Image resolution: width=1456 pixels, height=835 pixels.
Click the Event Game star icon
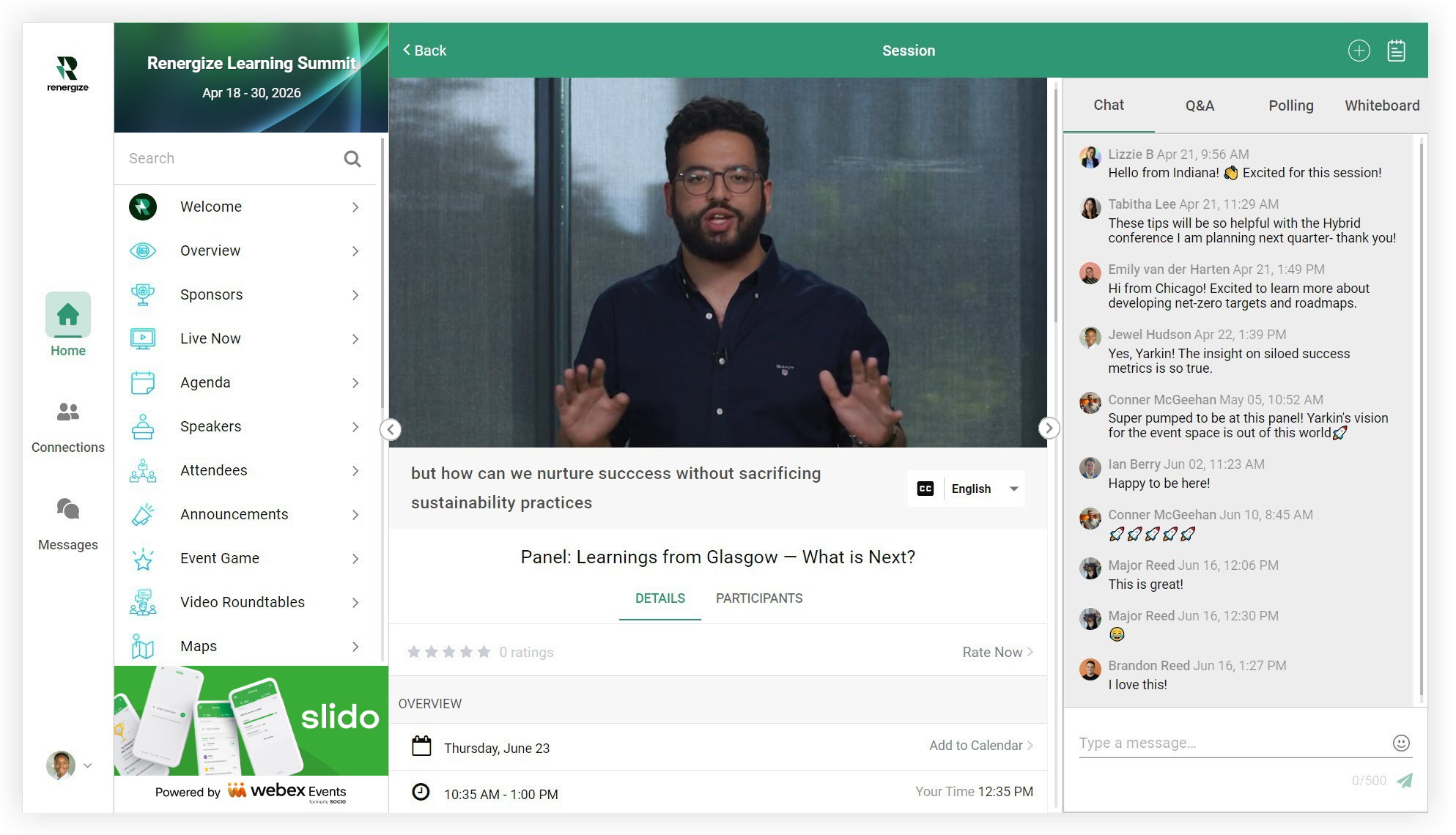click(143, 559)
